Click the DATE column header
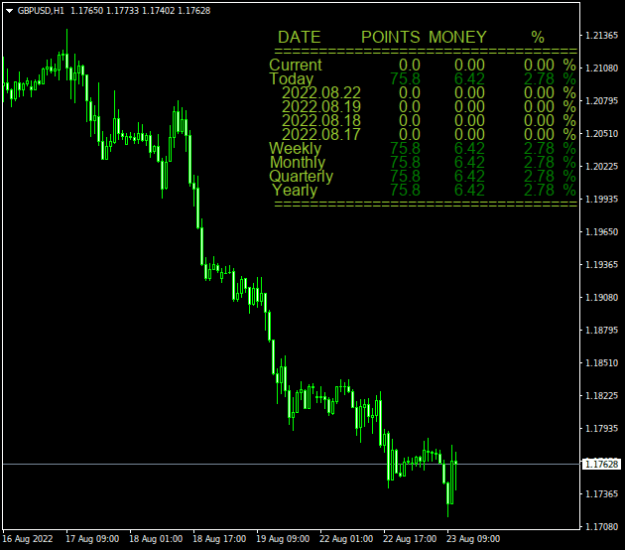Viewport: 625px width, 550px height. coord(299,37)
